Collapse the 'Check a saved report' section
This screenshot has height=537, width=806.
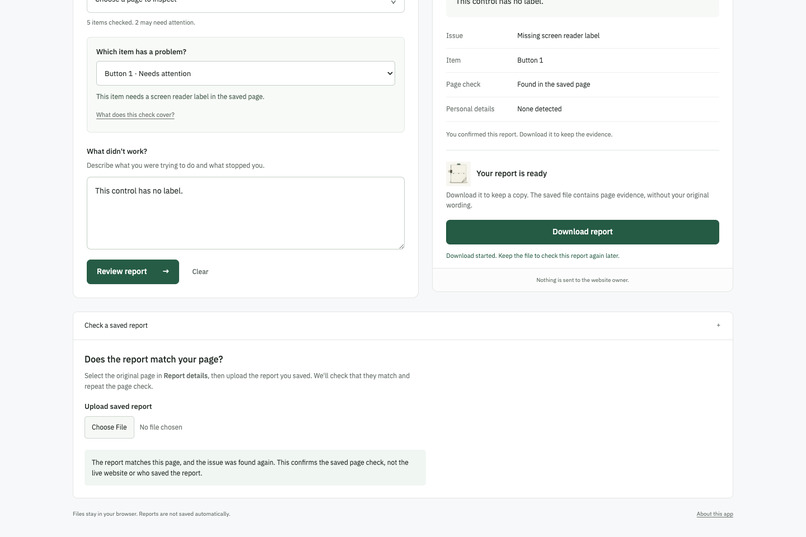tap(402, 325)
